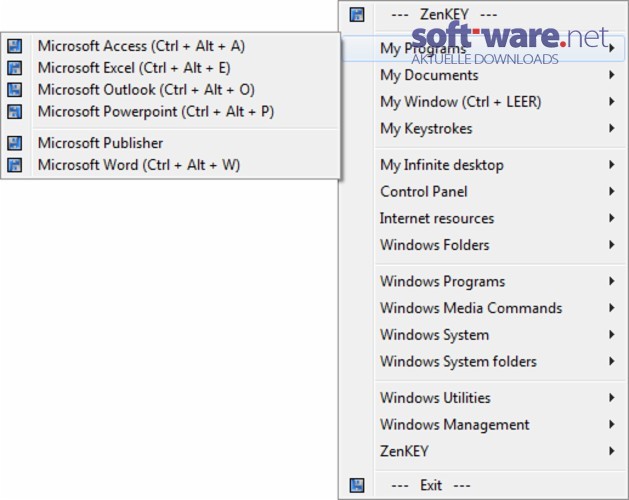The height and width of the screenshot is (500, 629).
Task: Click the icon beside Microsoft Publisher
Action: [x=15, y=143]
